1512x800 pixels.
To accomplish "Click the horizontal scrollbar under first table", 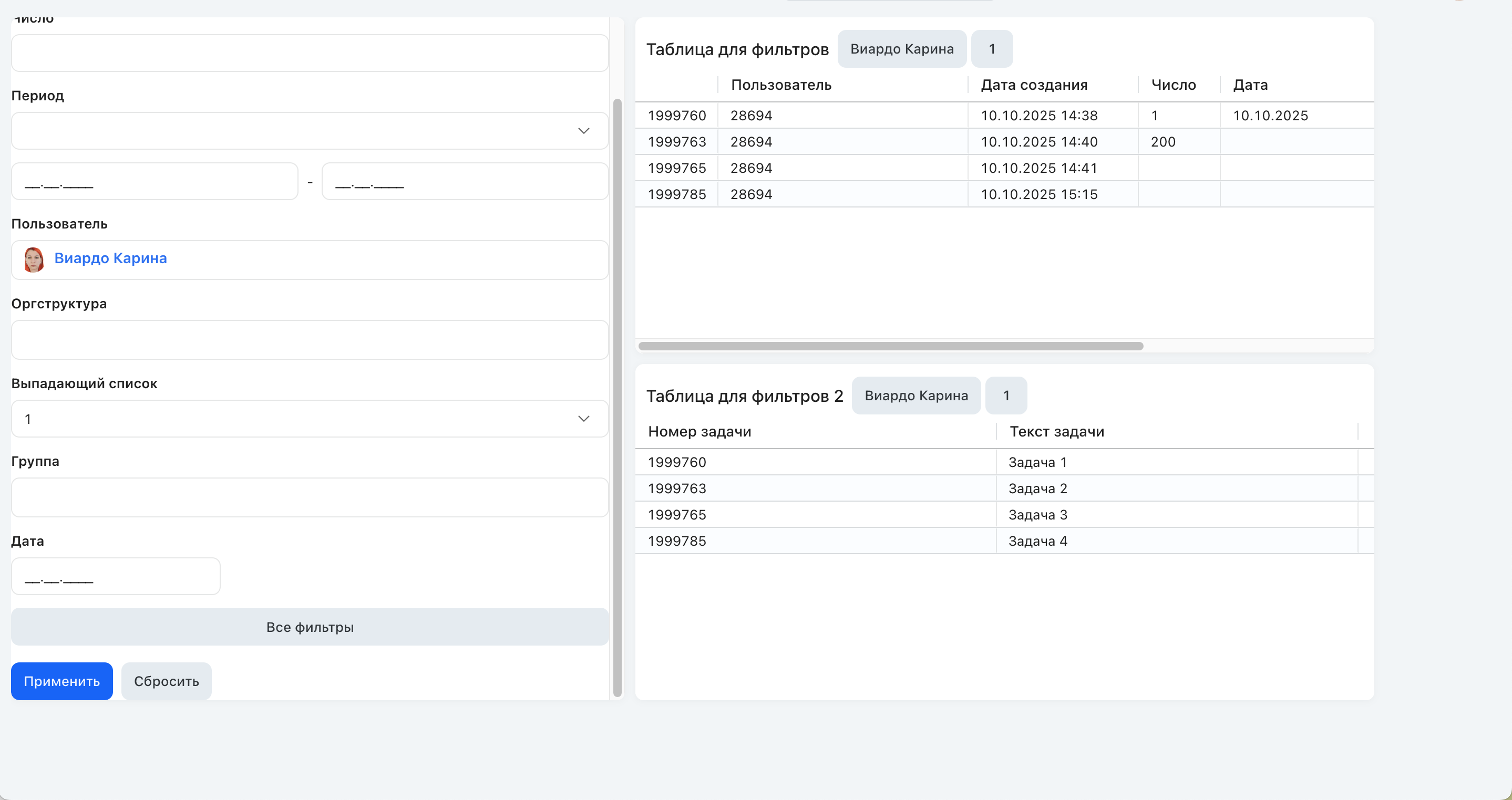I will 890,346.
